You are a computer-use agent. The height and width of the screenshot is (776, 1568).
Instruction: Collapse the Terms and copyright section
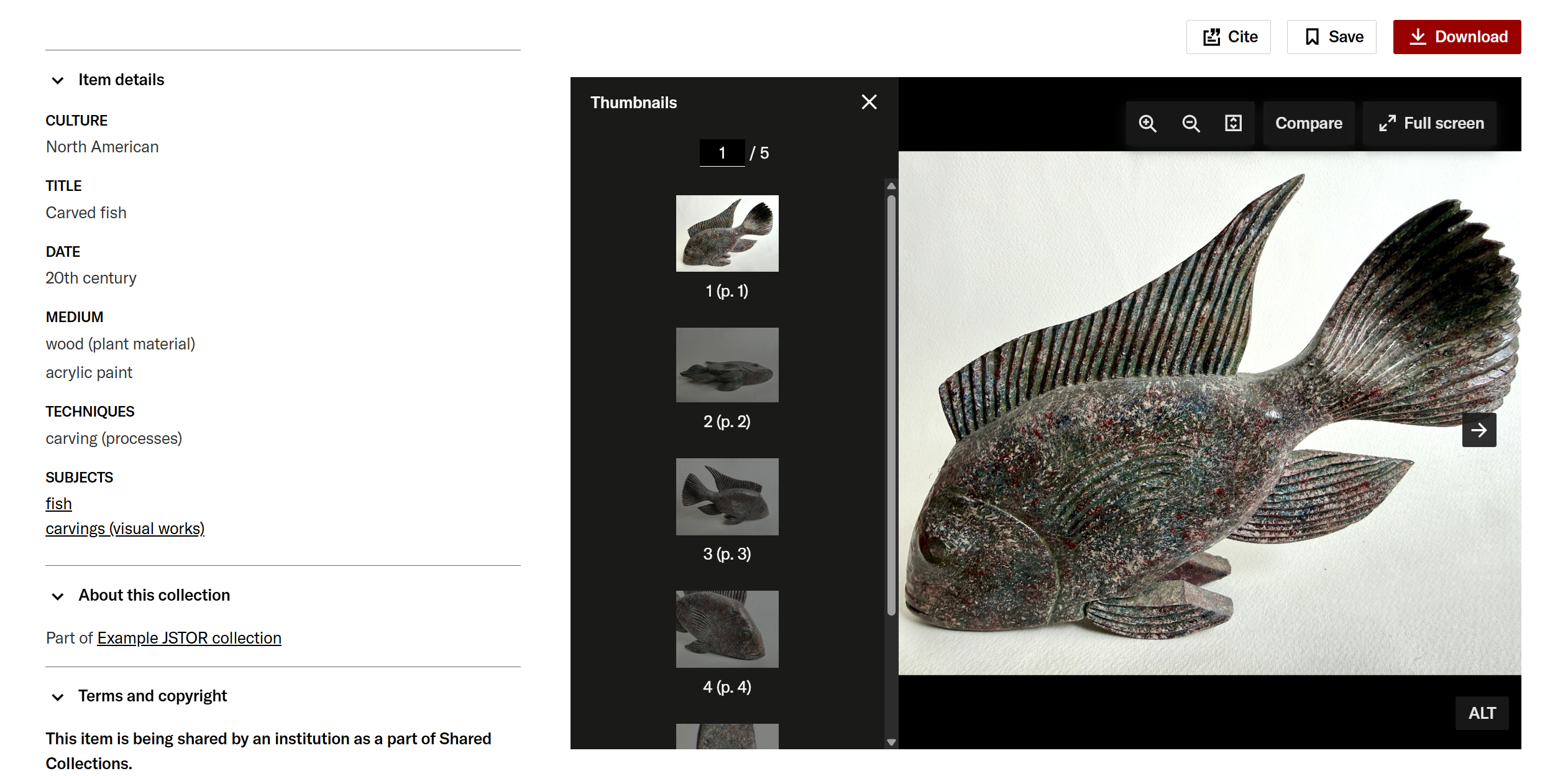coord(58,696)
